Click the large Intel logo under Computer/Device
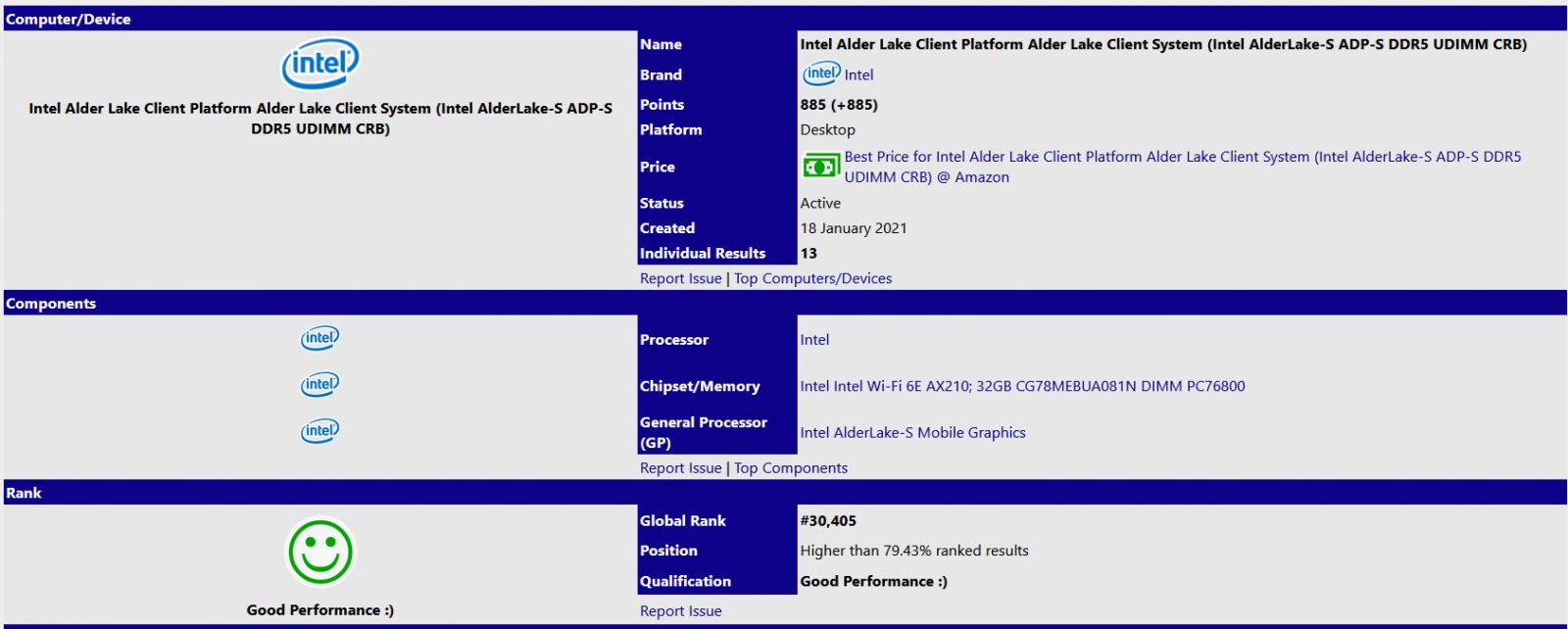This screenshot has width=1568, height=629. 320,64
